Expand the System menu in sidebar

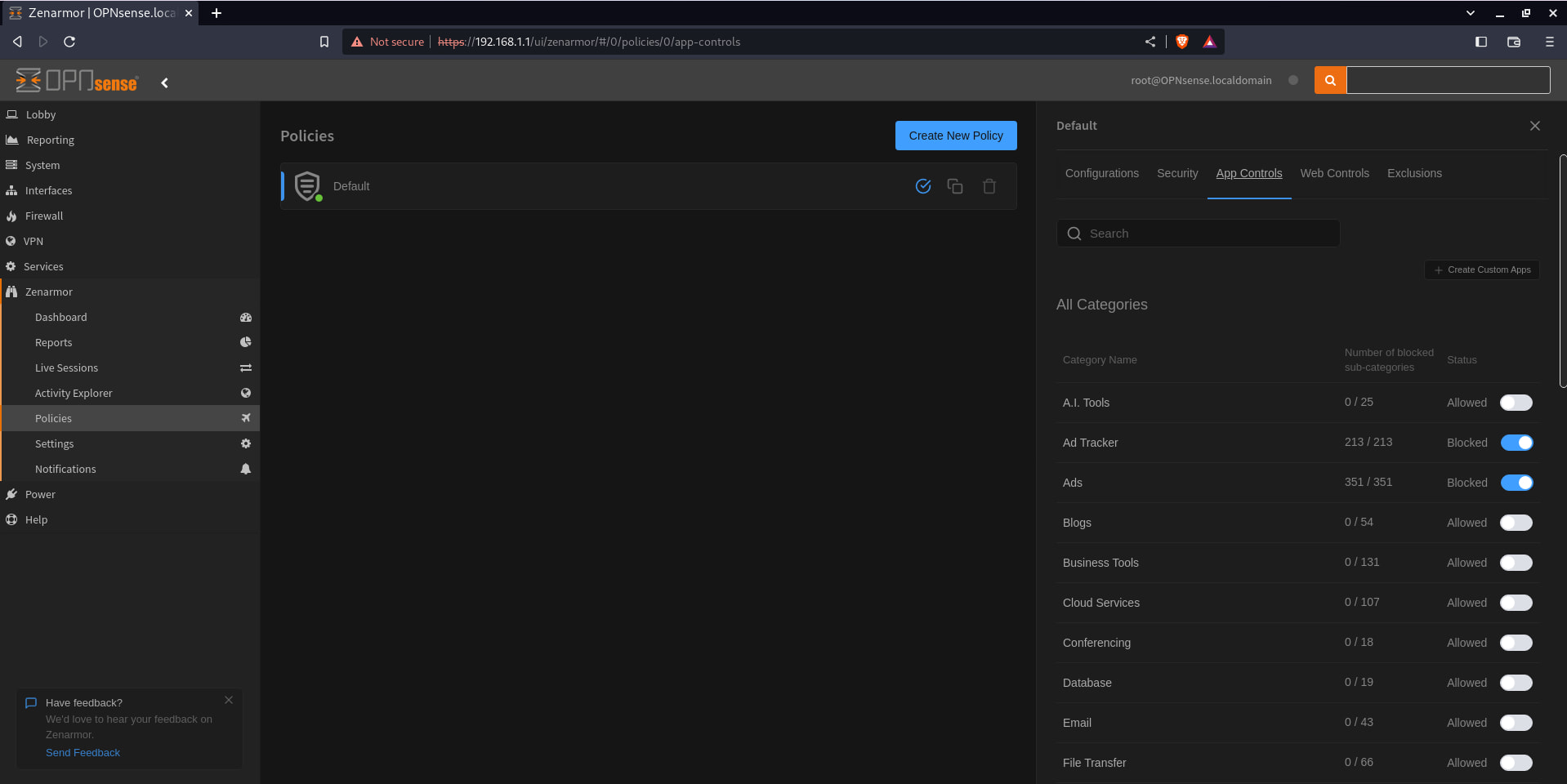coord(130,165)
